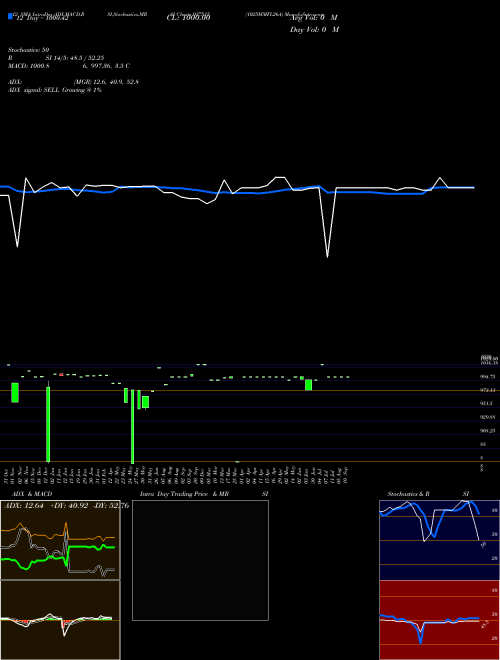This screenshot has height=660, width=500.
Task: Open the red RSI chart panel
Action: (x=439, y=620)
